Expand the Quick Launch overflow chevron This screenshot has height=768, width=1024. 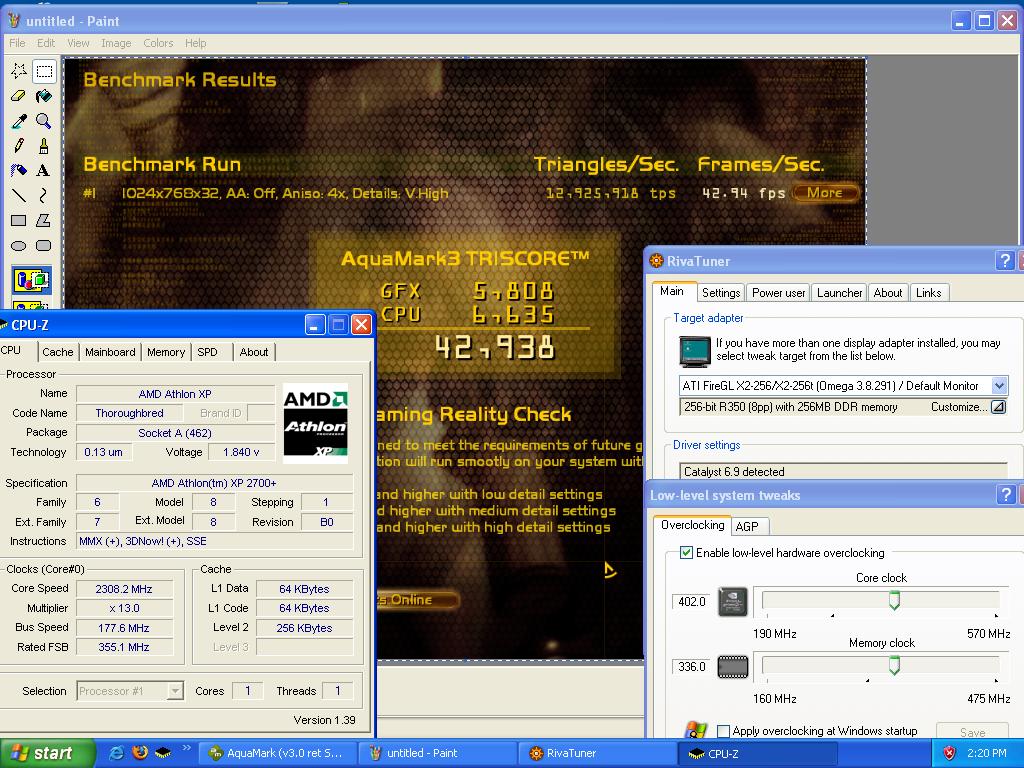pos(186,748)
